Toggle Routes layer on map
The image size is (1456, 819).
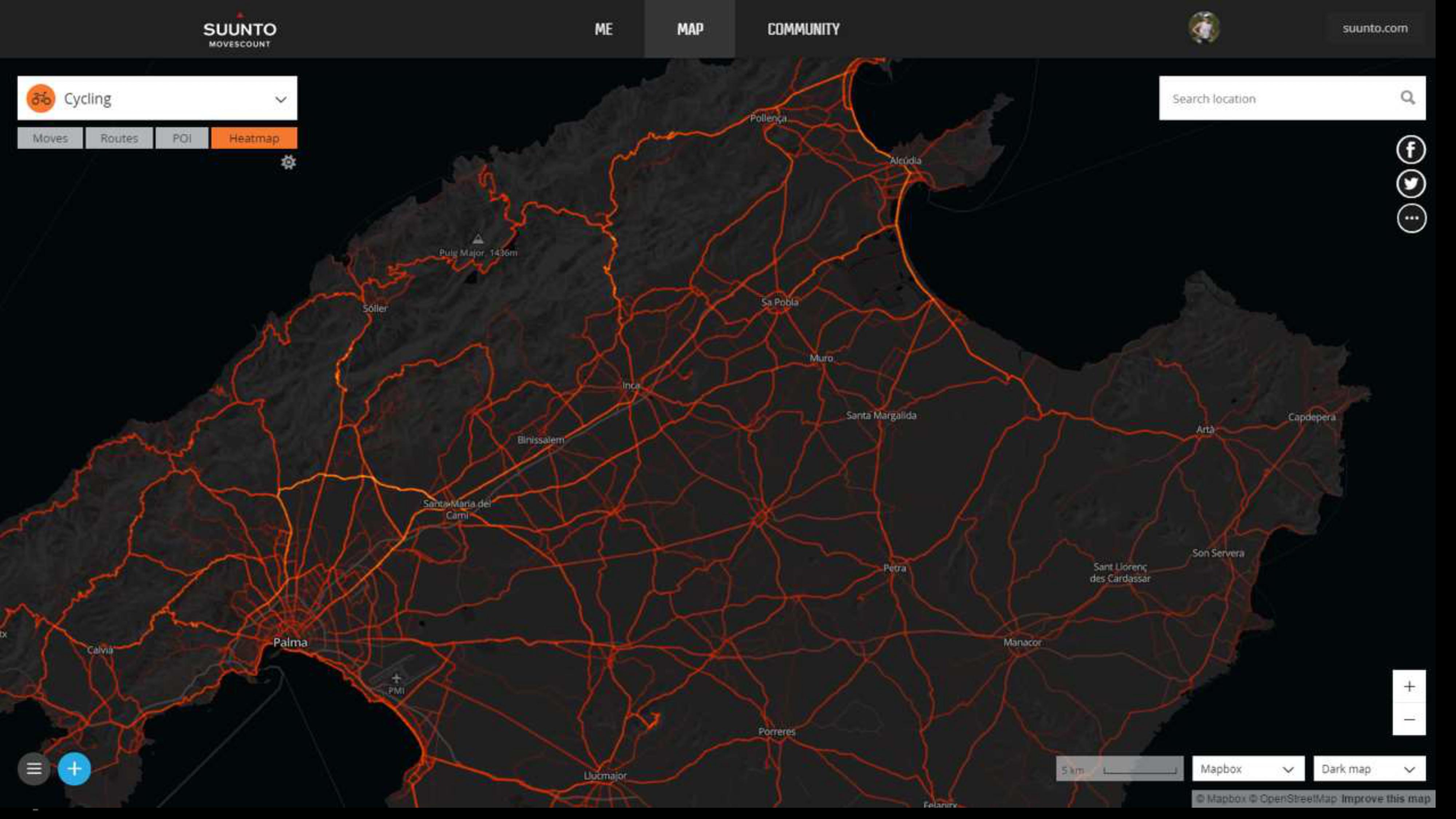(119, 138)
